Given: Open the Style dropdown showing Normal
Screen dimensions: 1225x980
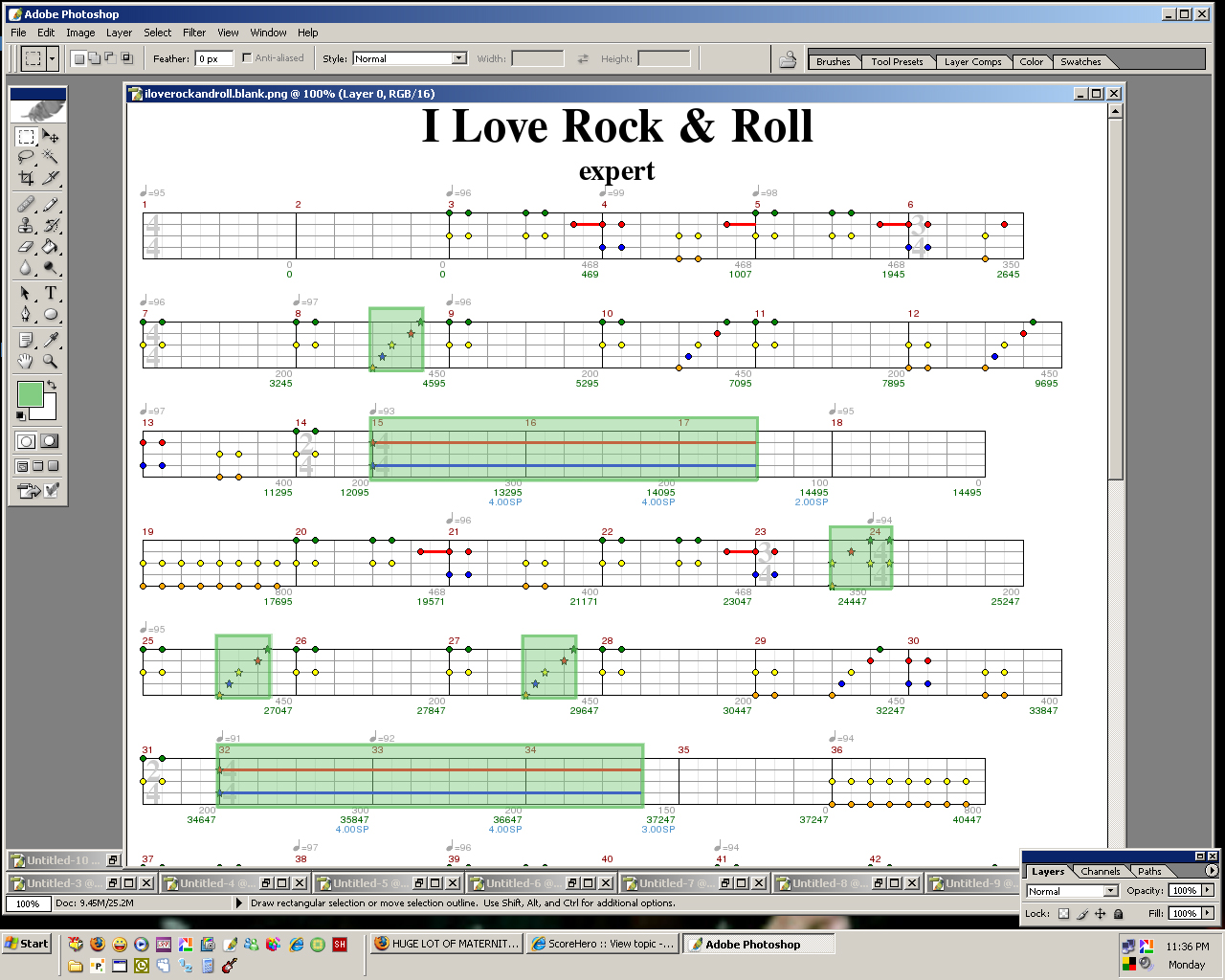Looking at the screenshot, I should tap(410, 58).
